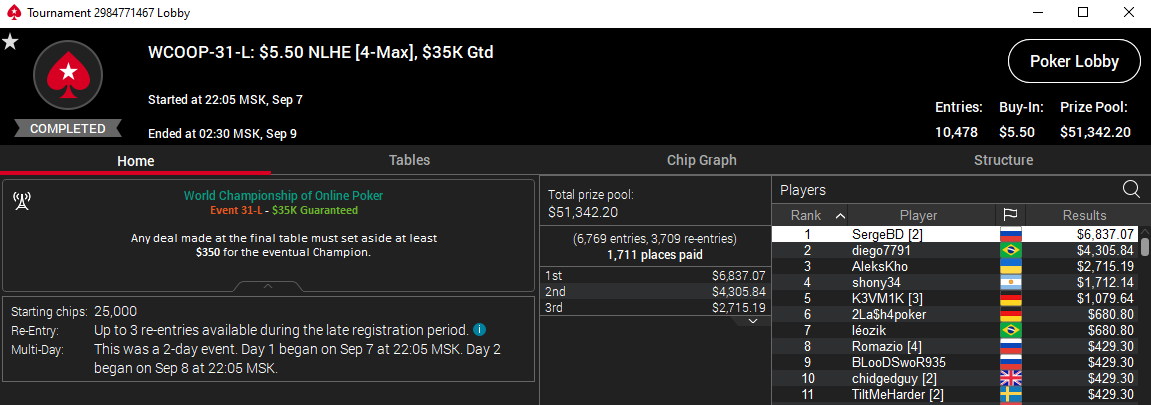Open the Chip Graph tab
The height and width of the screenshot is (405, 1151).
pos(701,160)
